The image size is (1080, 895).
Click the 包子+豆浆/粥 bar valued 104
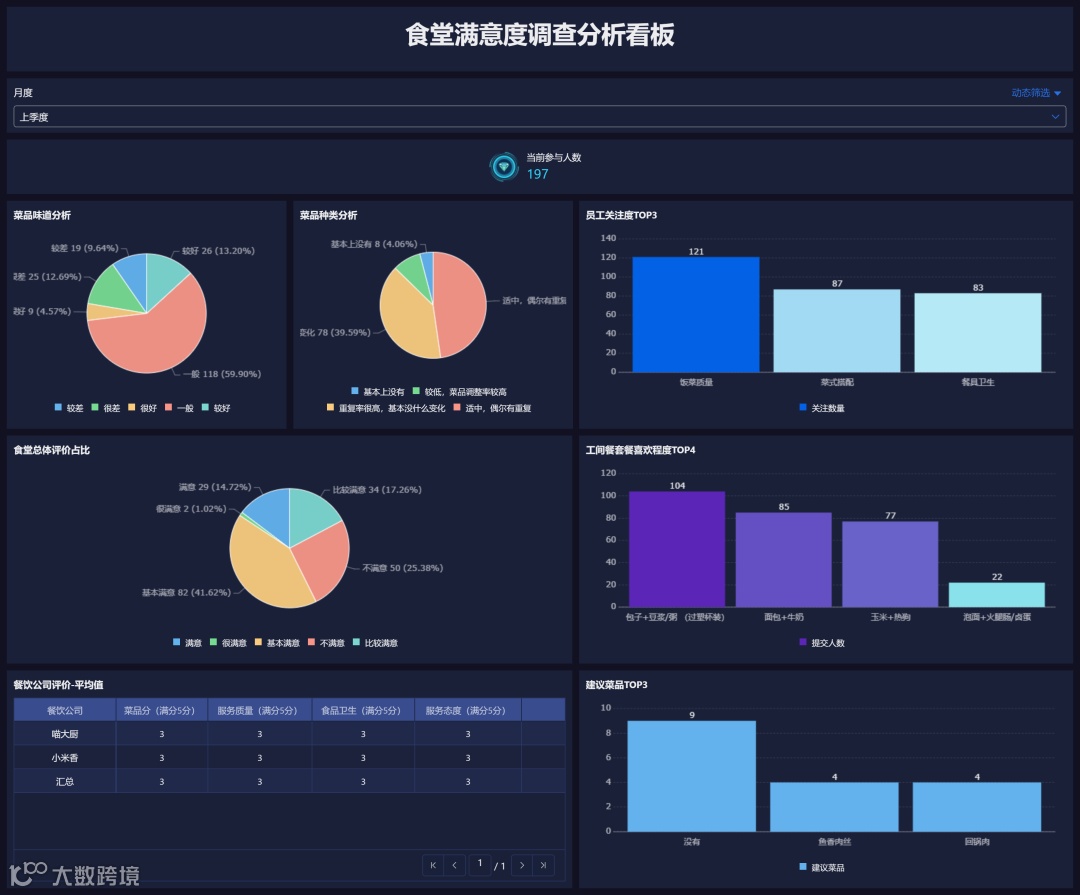pos(677,549)
